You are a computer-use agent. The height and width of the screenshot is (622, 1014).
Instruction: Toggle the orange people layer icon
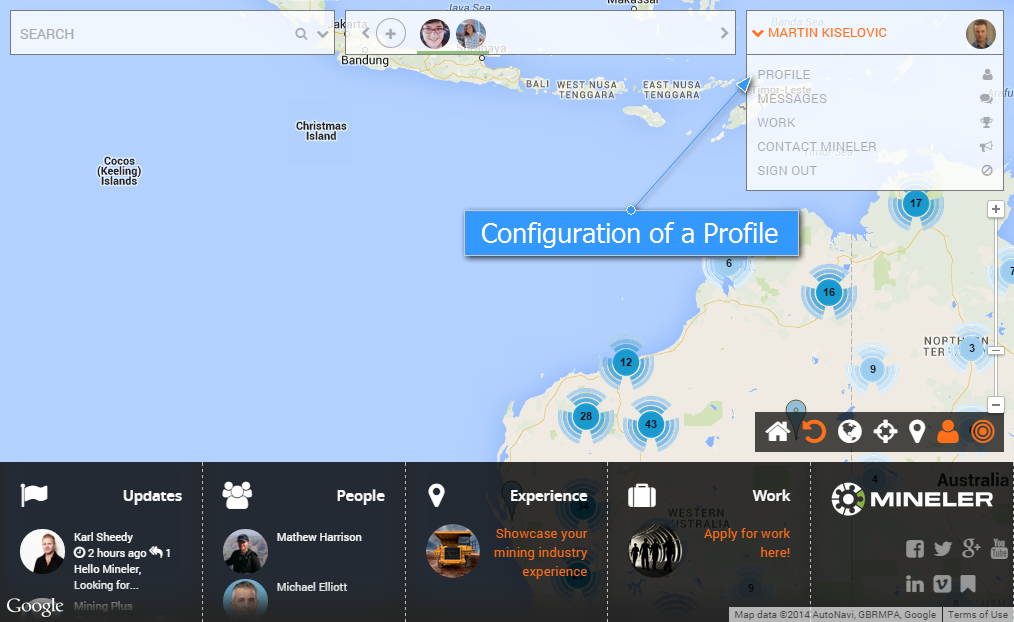[948, 431]
